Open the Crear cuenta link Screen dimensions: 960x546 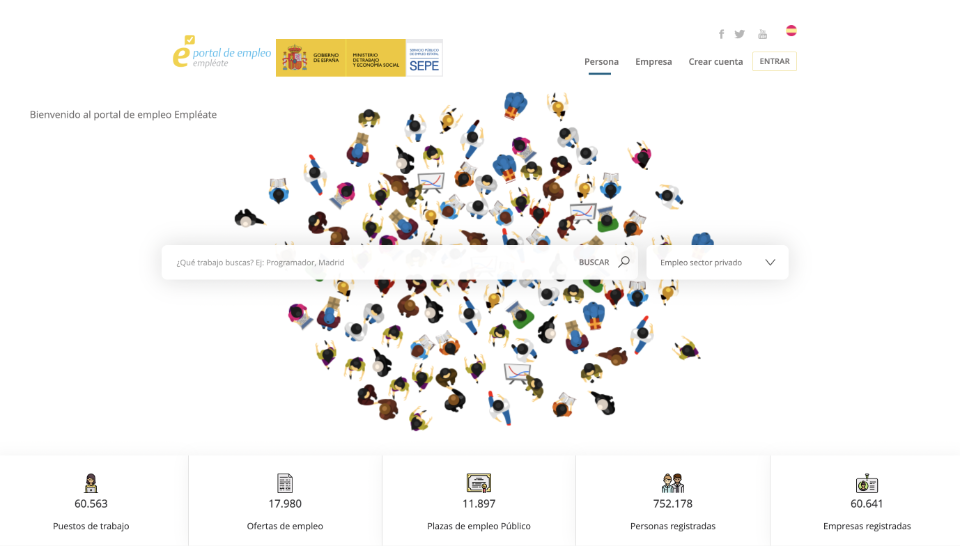click(716, 62)
